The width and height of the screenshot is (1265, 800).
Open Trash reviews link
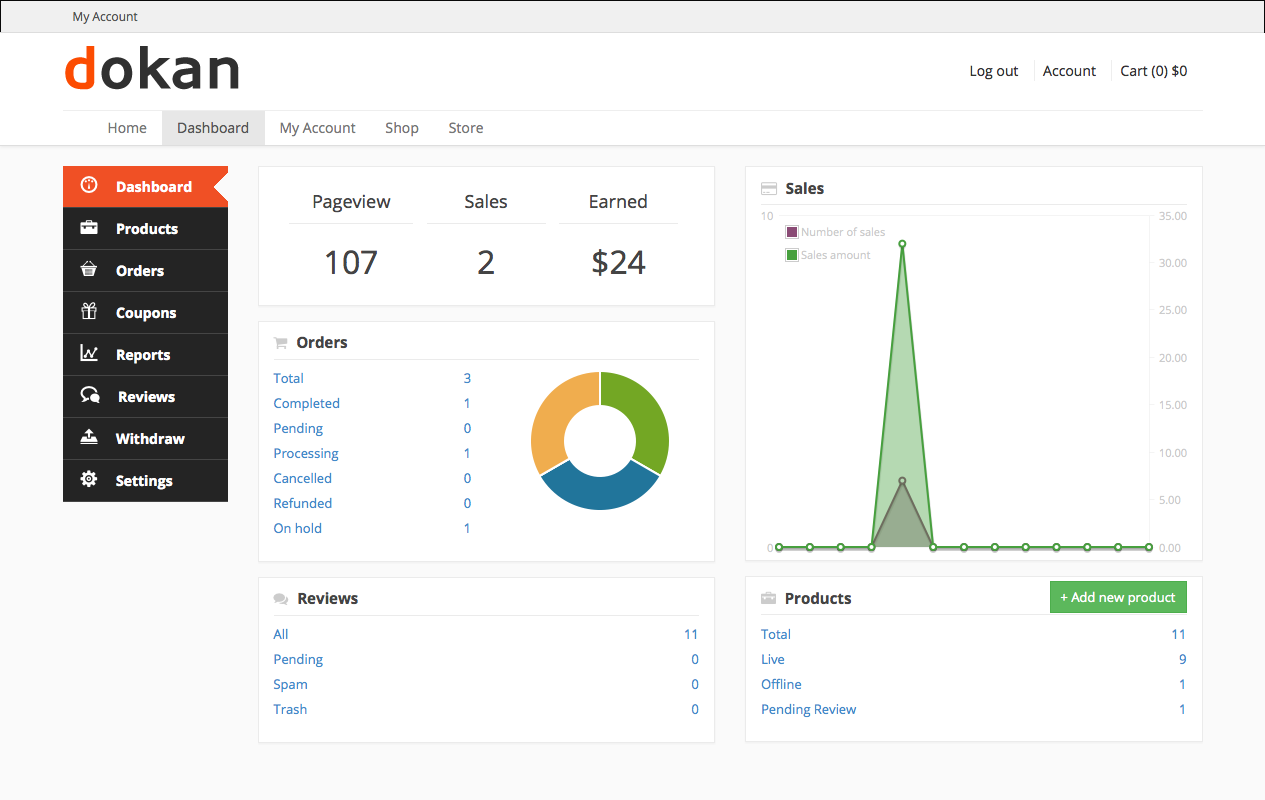pos(291,709)
